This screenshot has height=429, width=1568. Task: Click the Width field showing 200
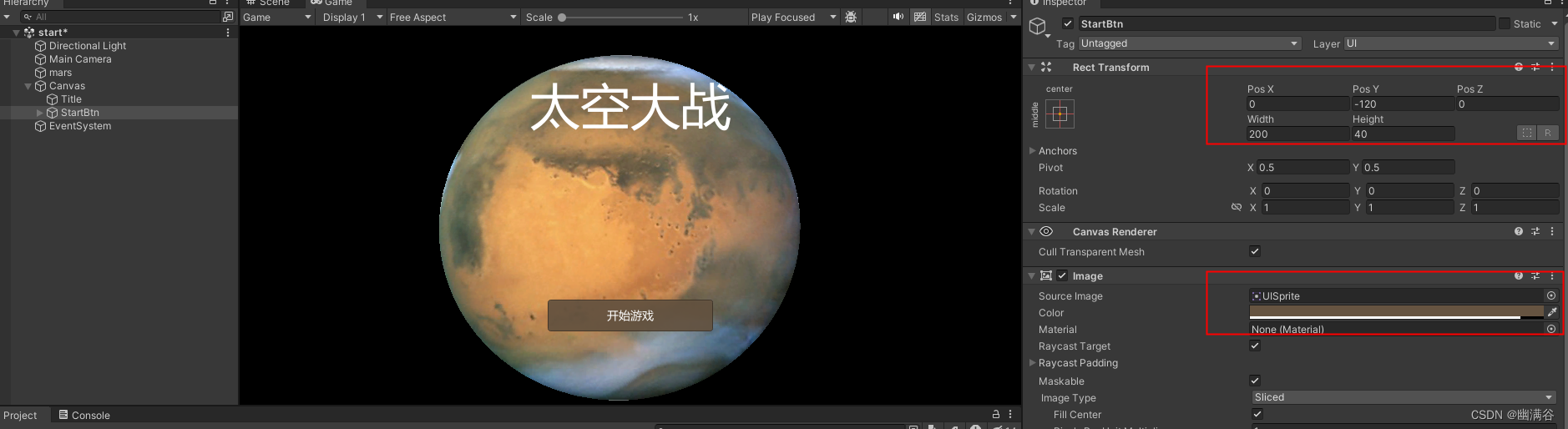click(1297, 134)
